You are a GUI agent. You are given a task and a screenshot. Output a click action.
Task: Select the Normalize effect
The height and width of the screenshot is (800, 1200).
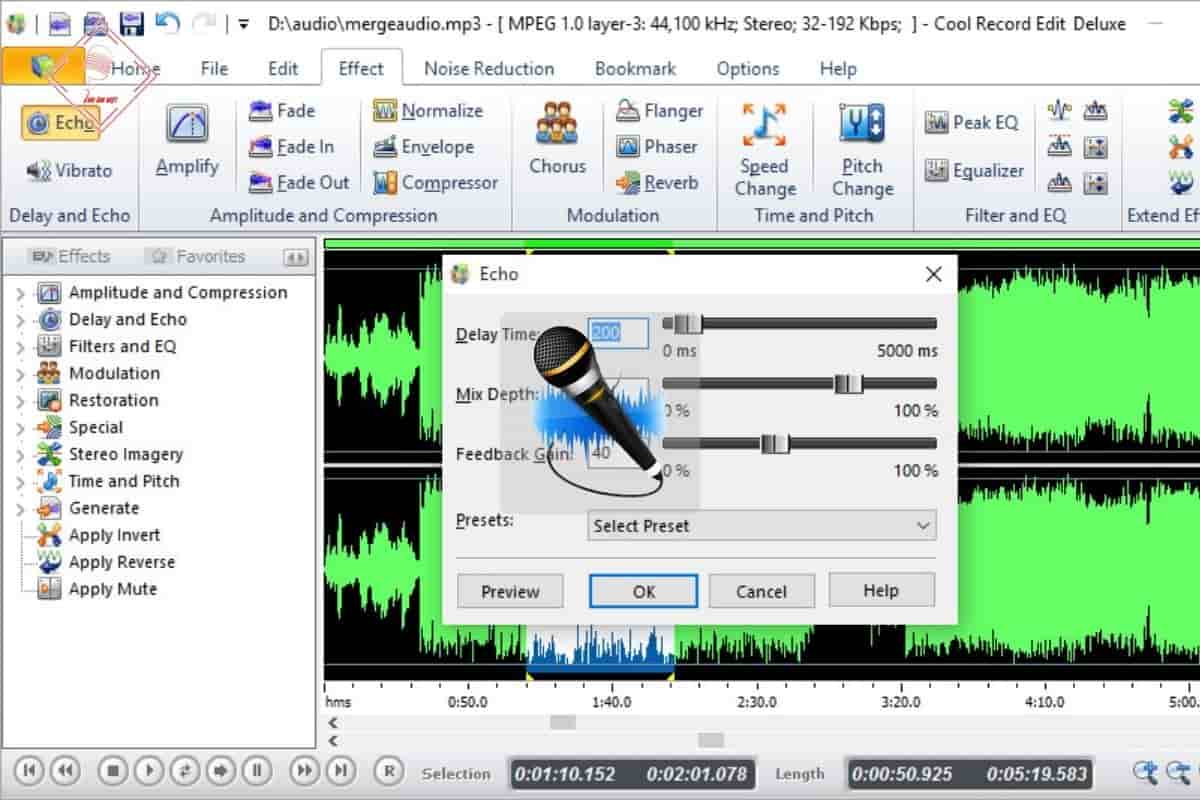[x=433, y=110]
